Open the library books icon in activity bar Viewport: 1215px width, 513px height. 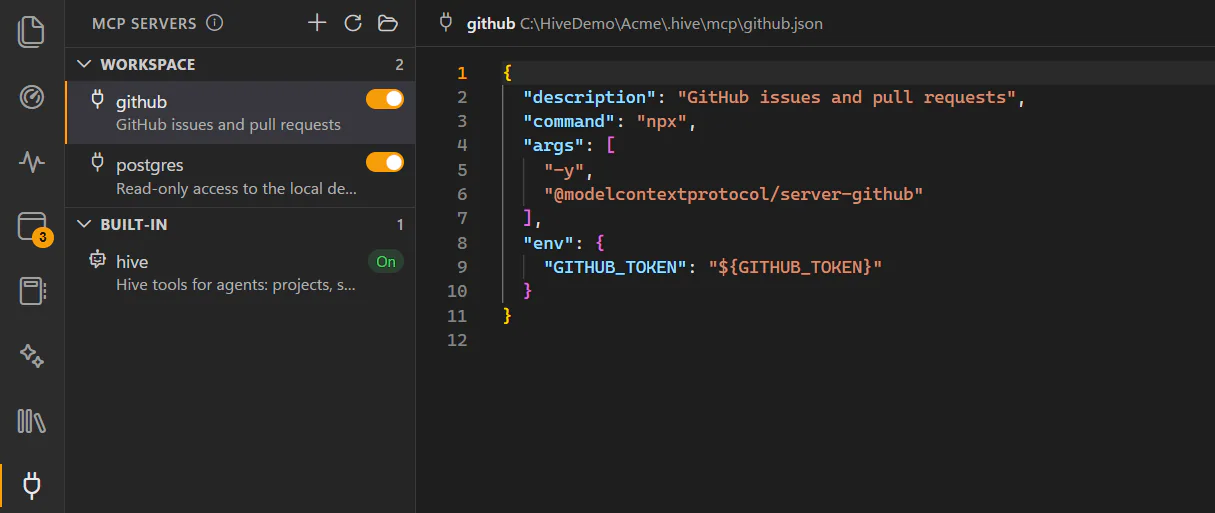32,421
